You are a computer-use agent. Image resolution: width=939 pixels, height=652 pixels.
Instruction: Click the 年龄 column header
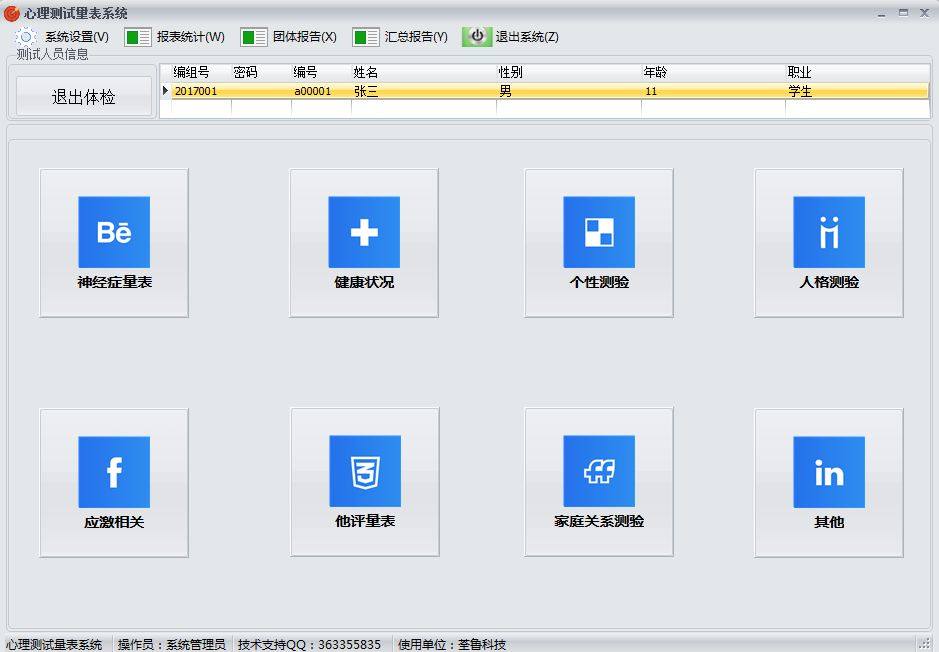tap(714, 72)
